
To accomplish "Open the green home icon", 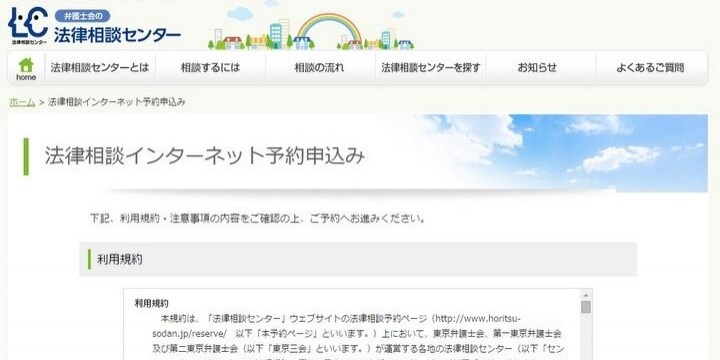I will pos(26,68).
